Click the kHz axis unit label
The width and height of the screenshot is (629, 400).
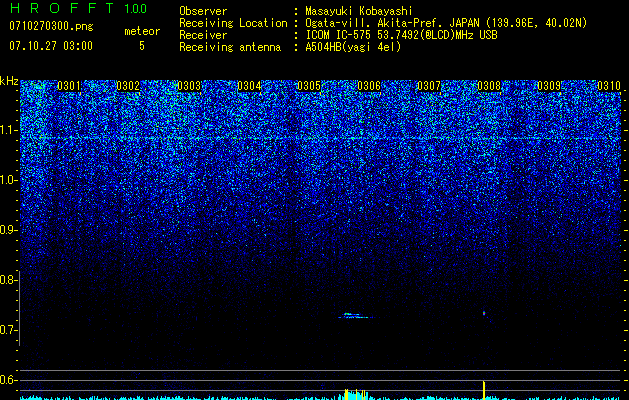click(x=9, y=81)
